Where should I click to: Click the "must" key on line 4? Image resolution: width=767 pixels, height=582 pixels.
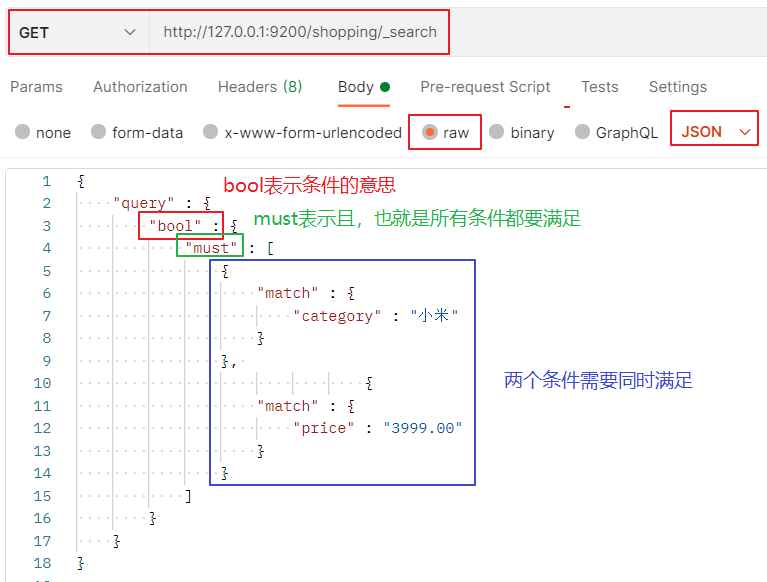point(211,248)
